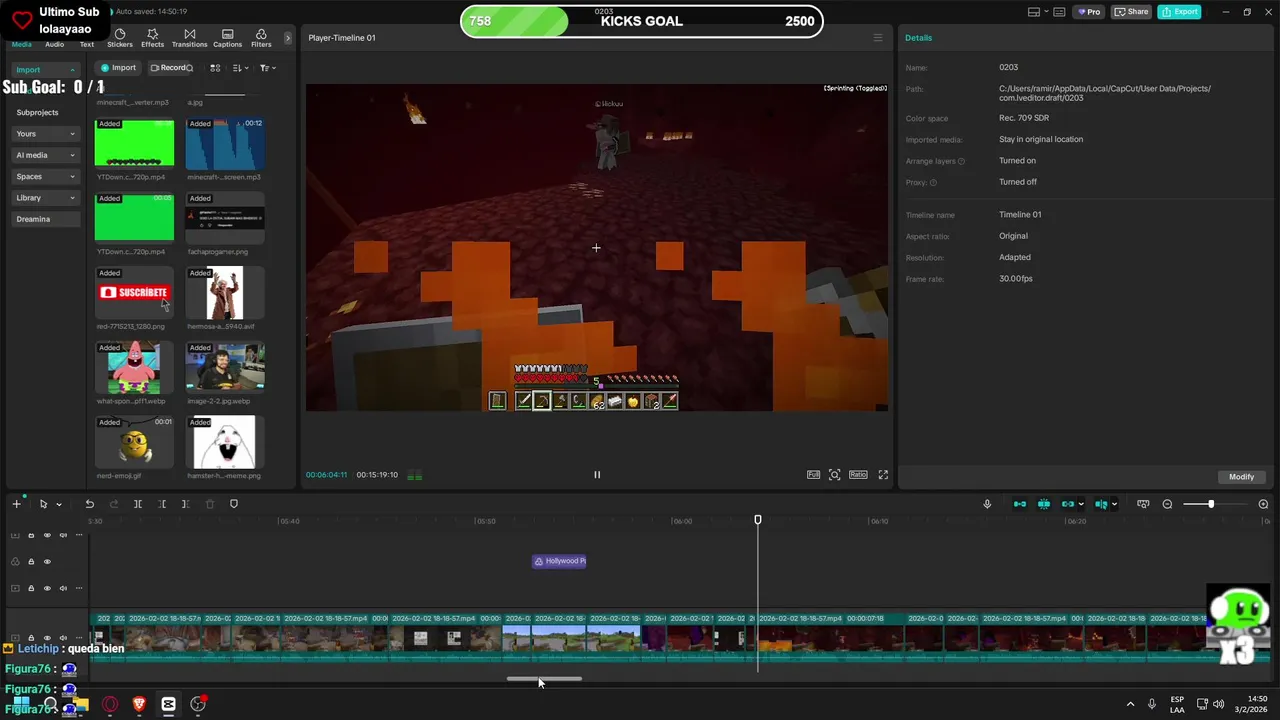Open timeline preview-axis settings icon

[1143, 504]
